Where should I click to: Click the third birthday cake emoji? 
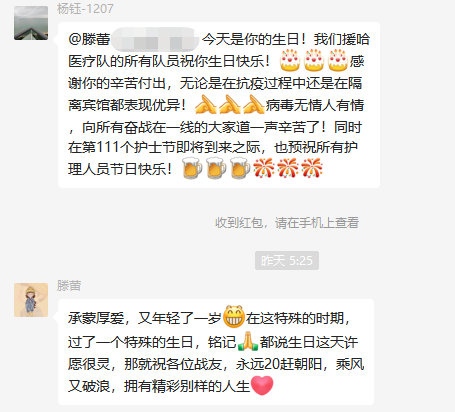point(338,60)
